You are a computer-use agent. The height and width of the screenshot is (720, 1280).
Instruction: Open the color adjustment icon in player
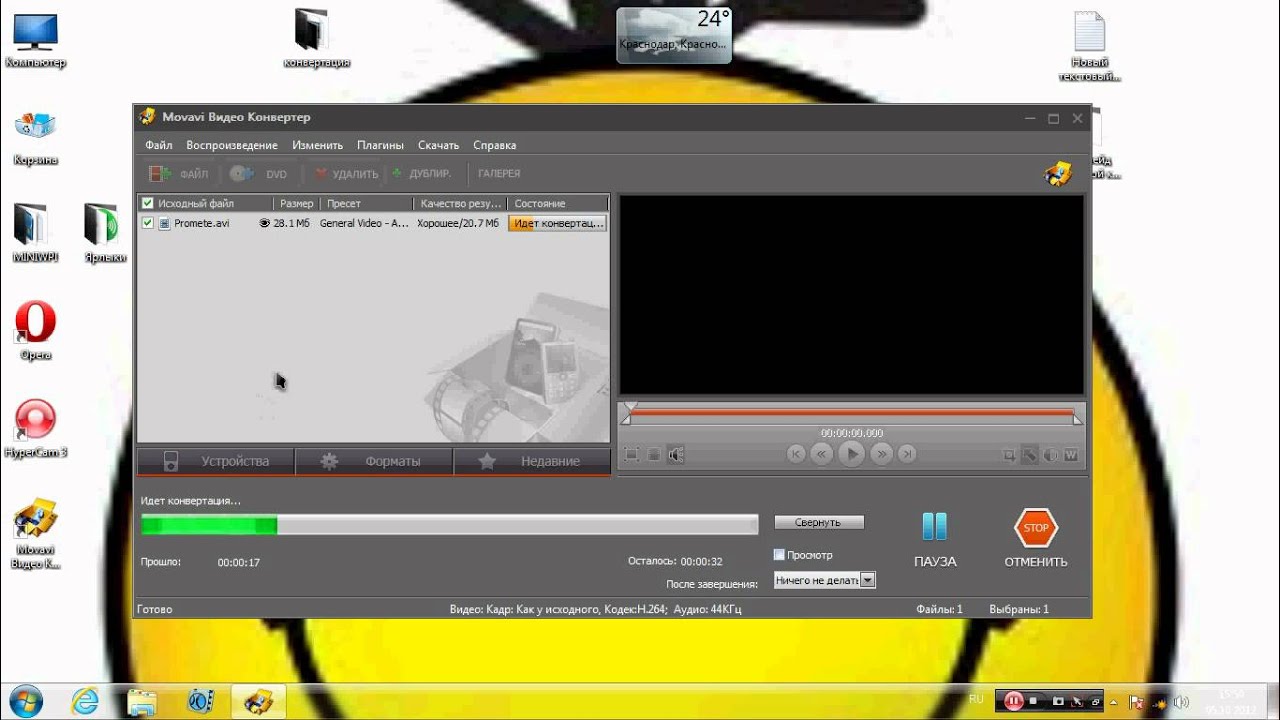coord(1050,455)
